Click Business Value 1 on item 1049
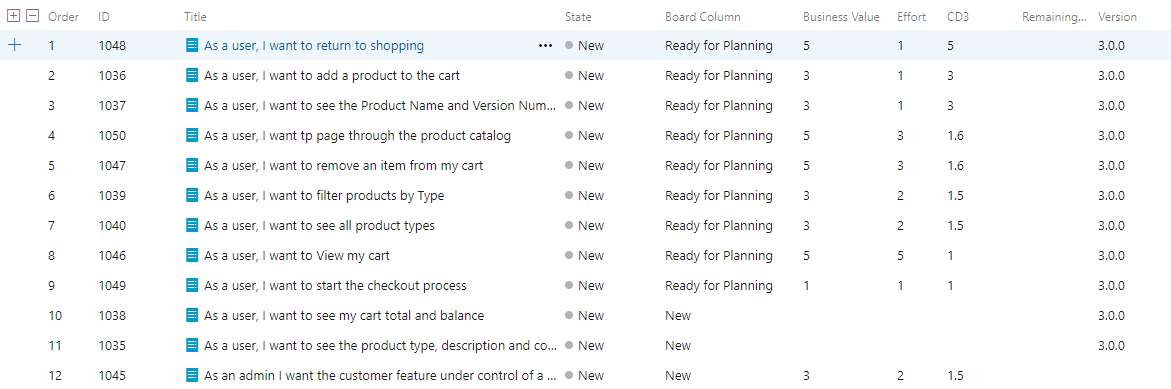The image size is (1171, 389). pos(807,285)
